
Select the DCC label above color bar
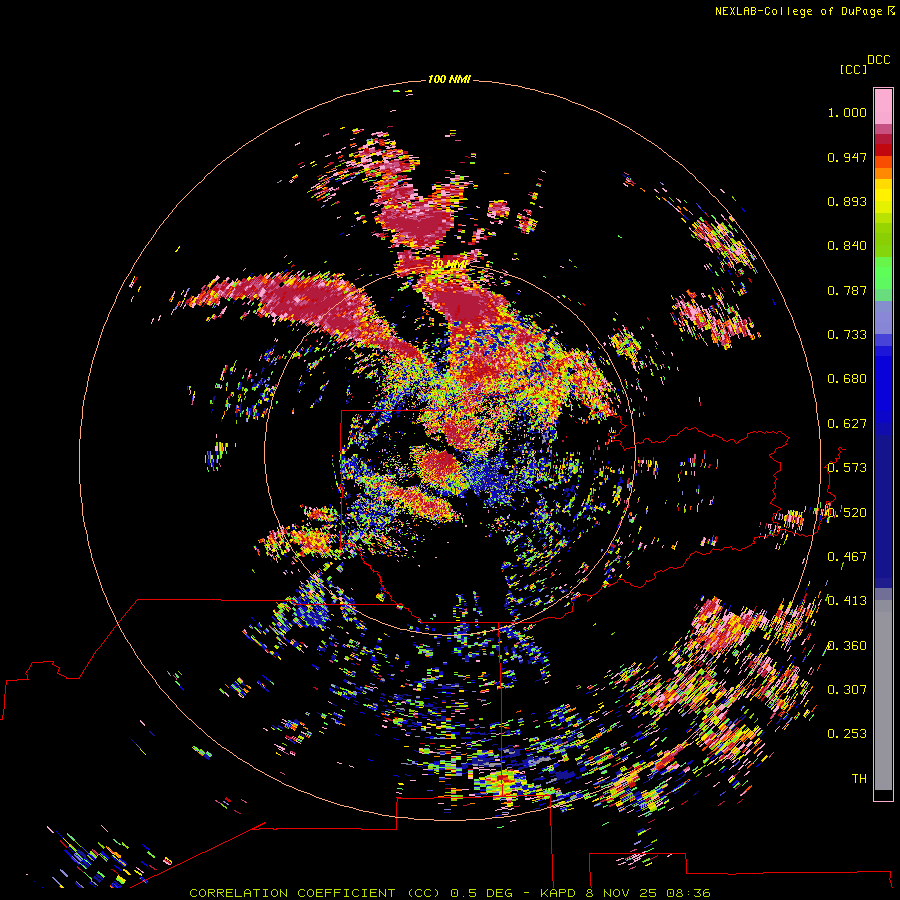[878, 60]
